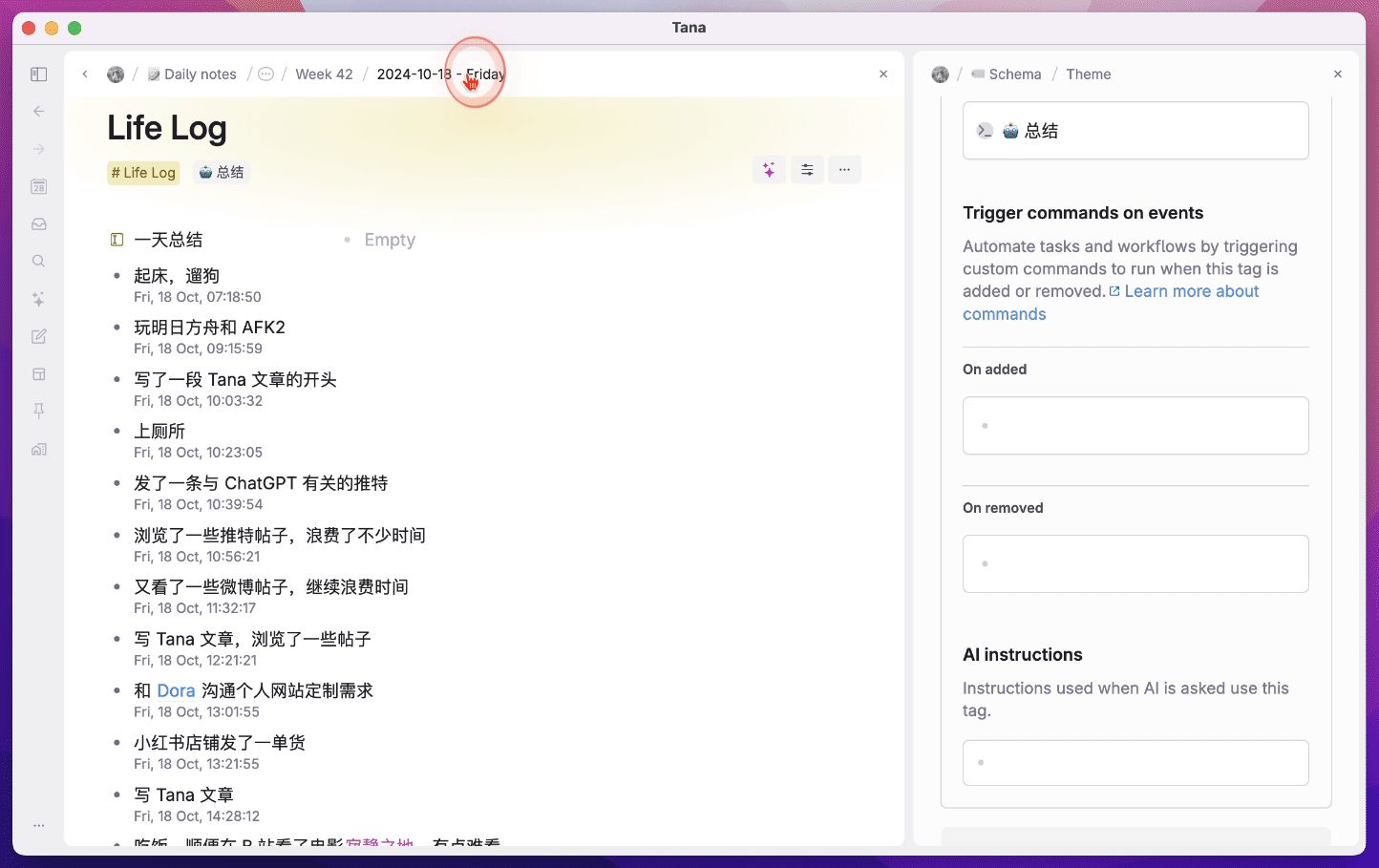Open 2024-10-18 Friday breadcrumb
This screenshot has height=868, width=1379.
coord(440,74)
